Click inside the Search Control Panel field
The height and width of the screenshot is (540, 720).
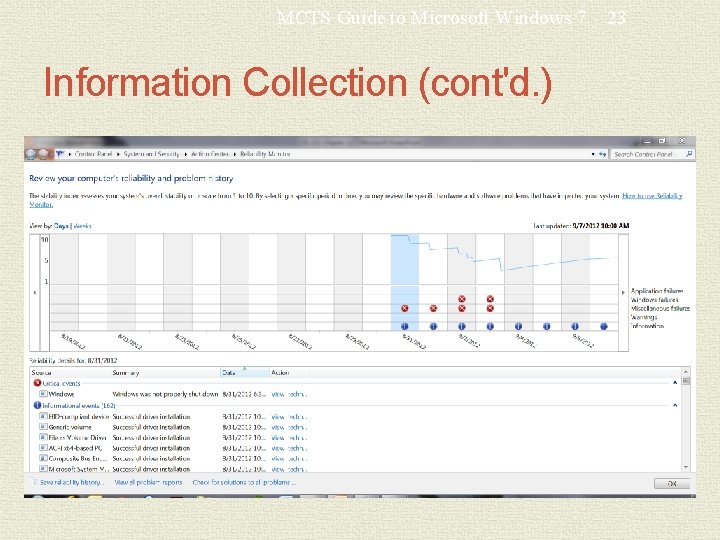pyautogui.click(x=647, y=154)
